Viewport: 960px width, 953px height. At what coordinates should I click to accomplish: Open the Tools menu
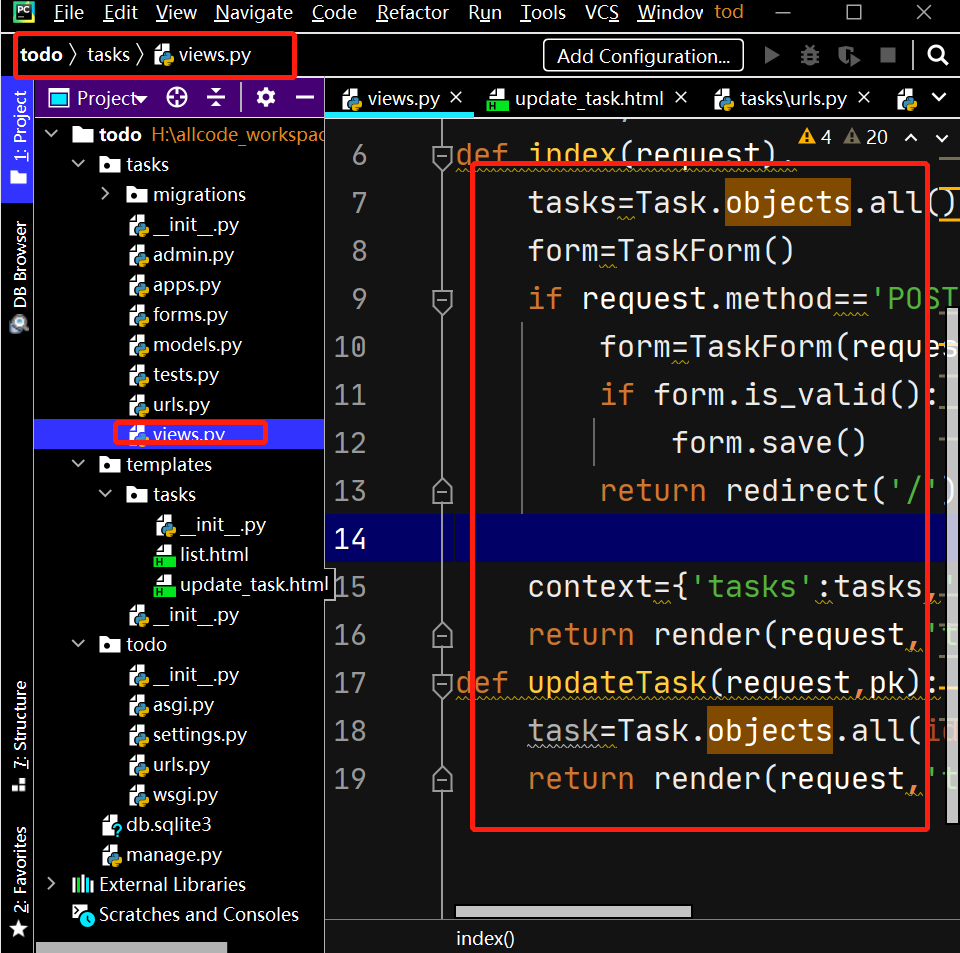[542, 12]
